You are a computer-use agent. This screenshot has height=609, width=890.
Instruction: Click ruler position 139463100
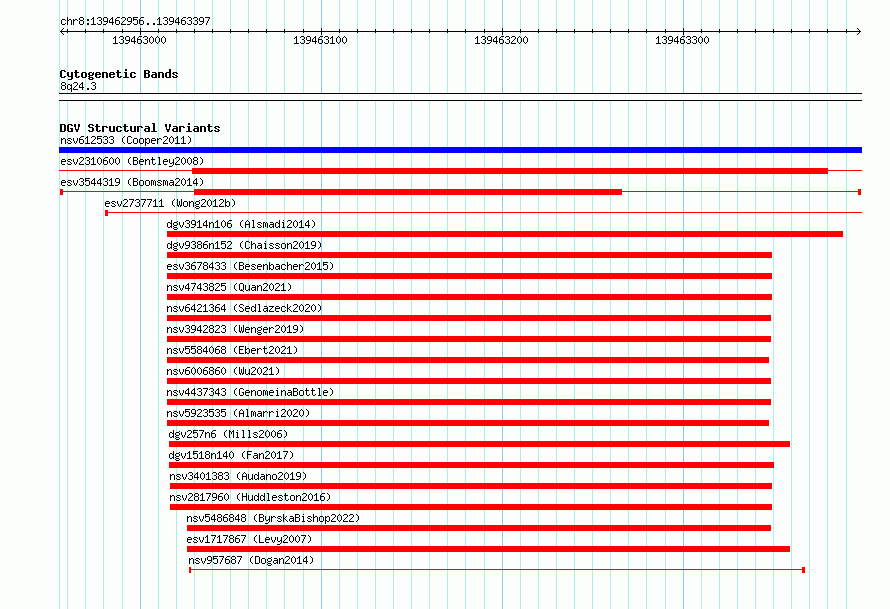[x=320, y=40]
